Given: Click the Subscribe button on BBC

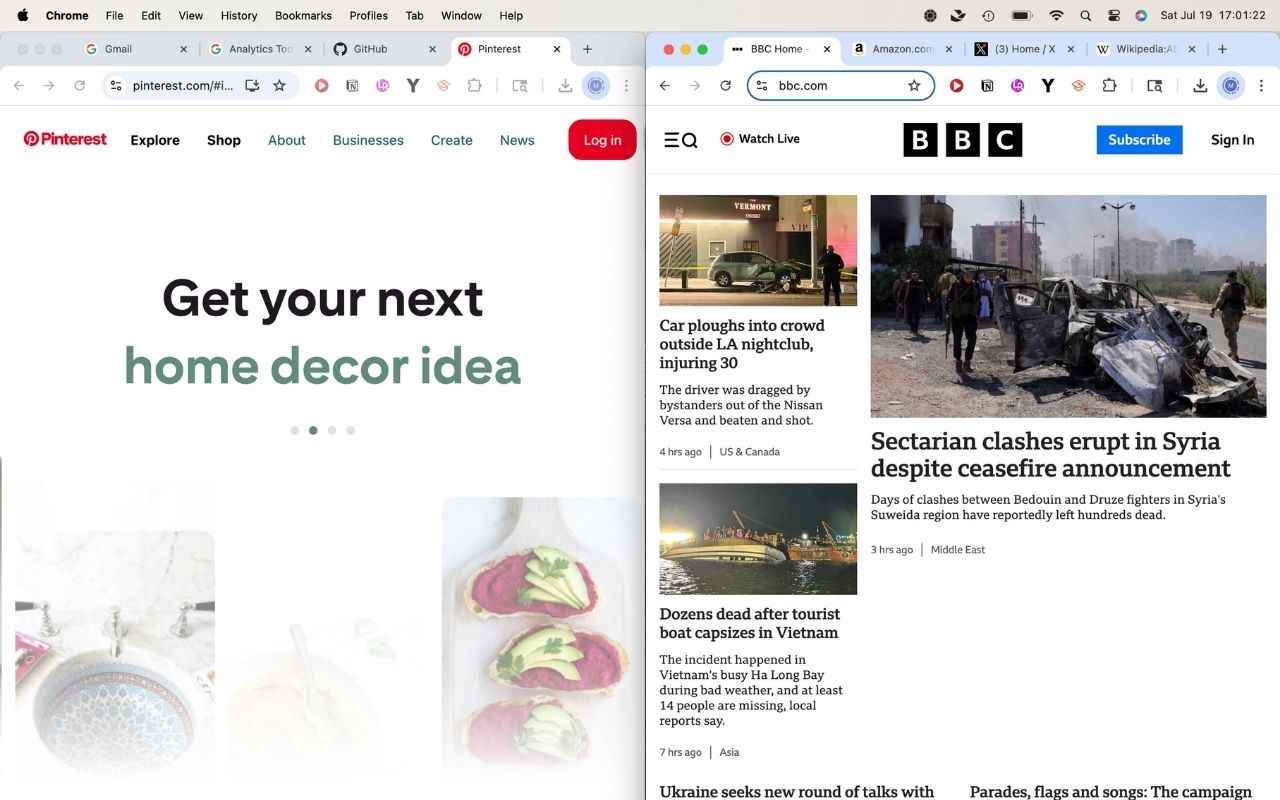Looking at the screenshot, I should tap(1138, 139).
